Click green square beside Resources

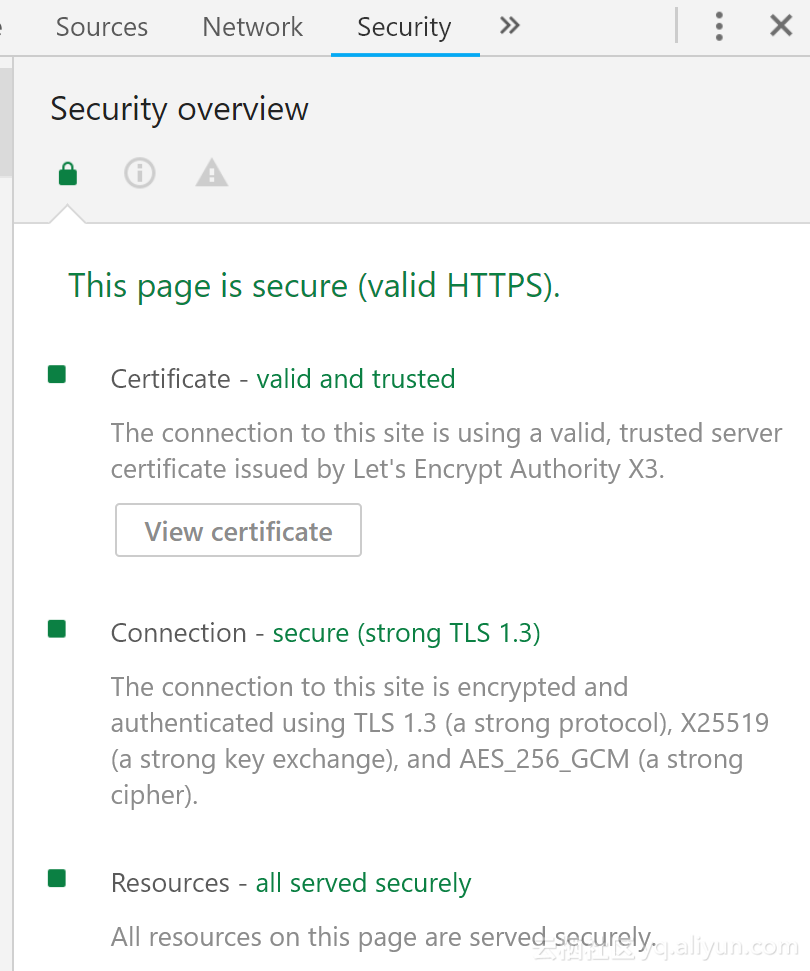pyautogui.click(x=57, y=879)
